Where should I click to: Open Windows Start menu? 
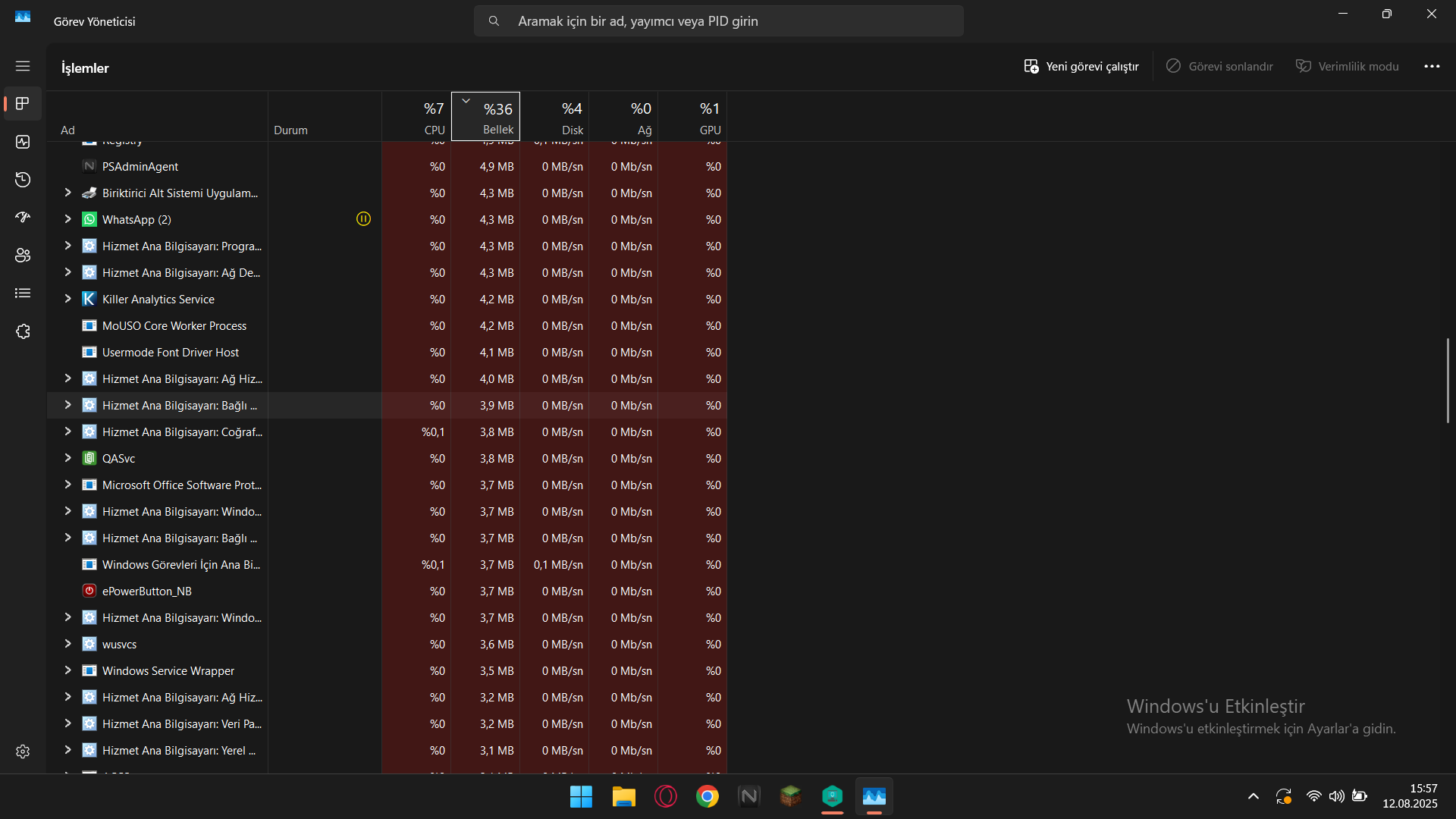(x=581, y=797)
